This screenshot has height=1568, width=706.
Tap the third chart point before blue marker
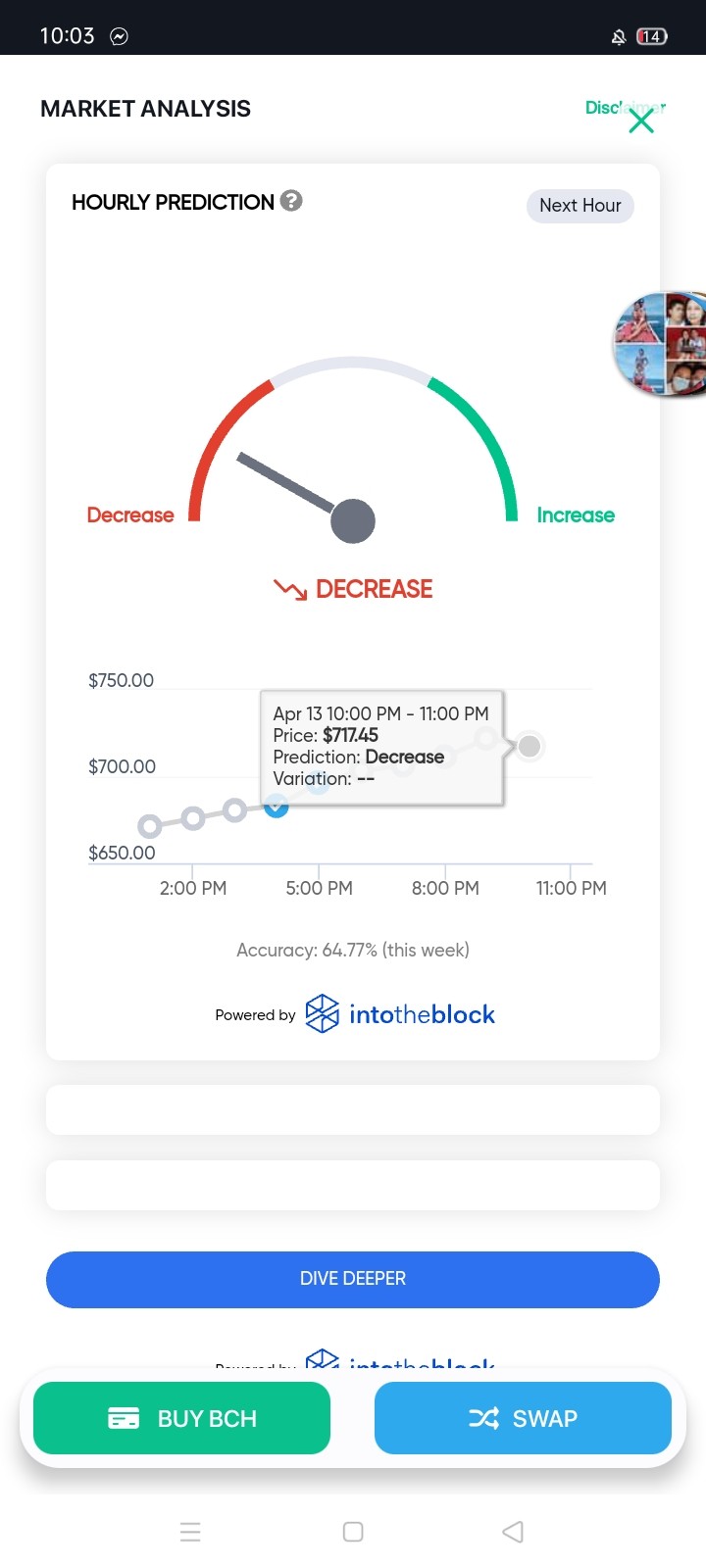click(234, 810)
